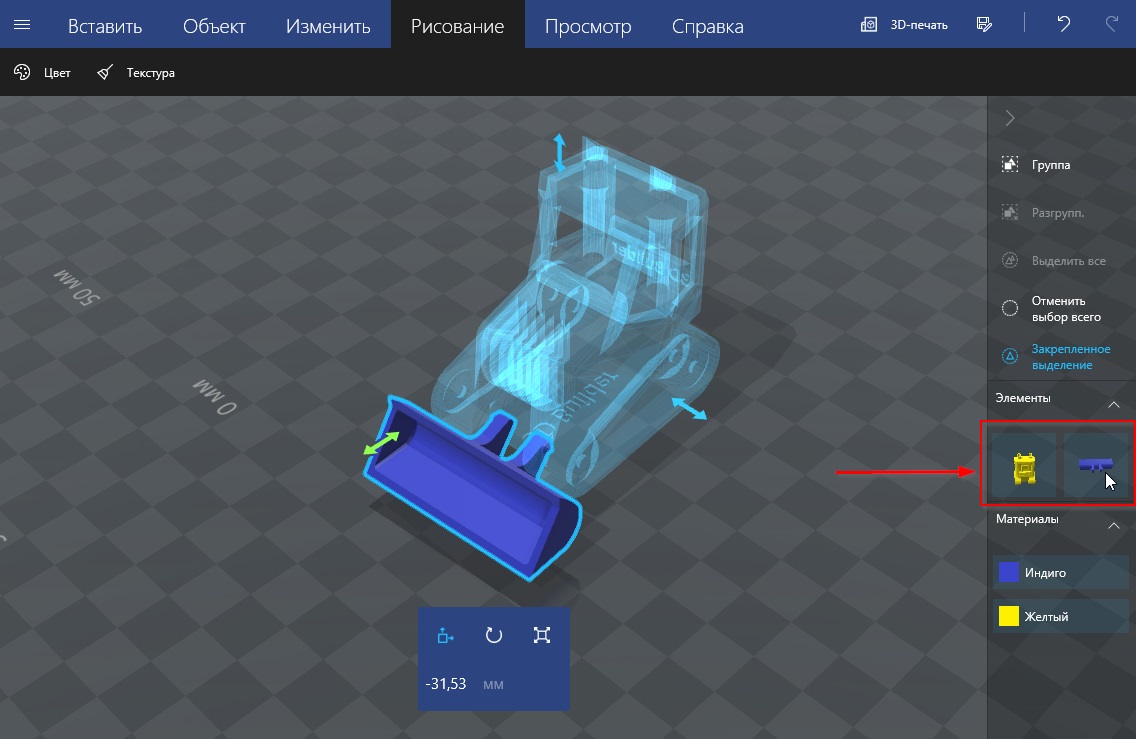
Task: Click the redo arrow icon
Action: tap(1111, 25)
